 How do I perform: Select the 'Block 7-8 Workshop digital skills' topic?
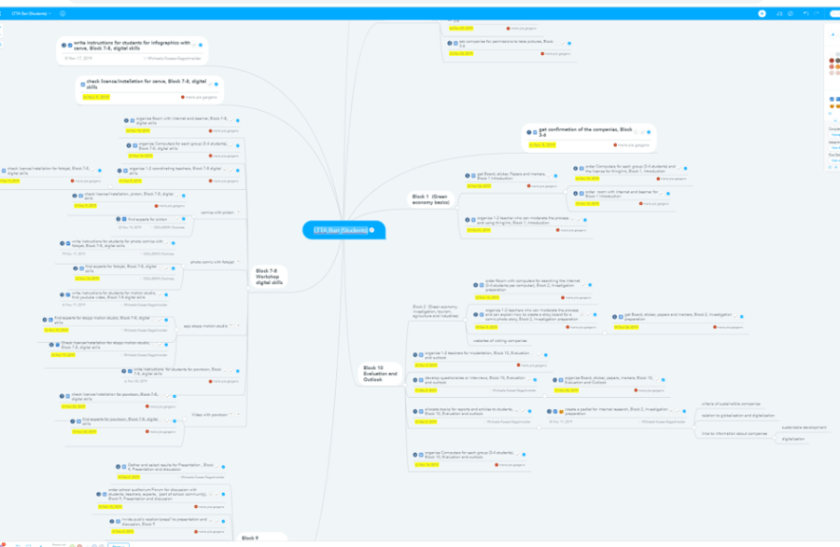[269, 277]
